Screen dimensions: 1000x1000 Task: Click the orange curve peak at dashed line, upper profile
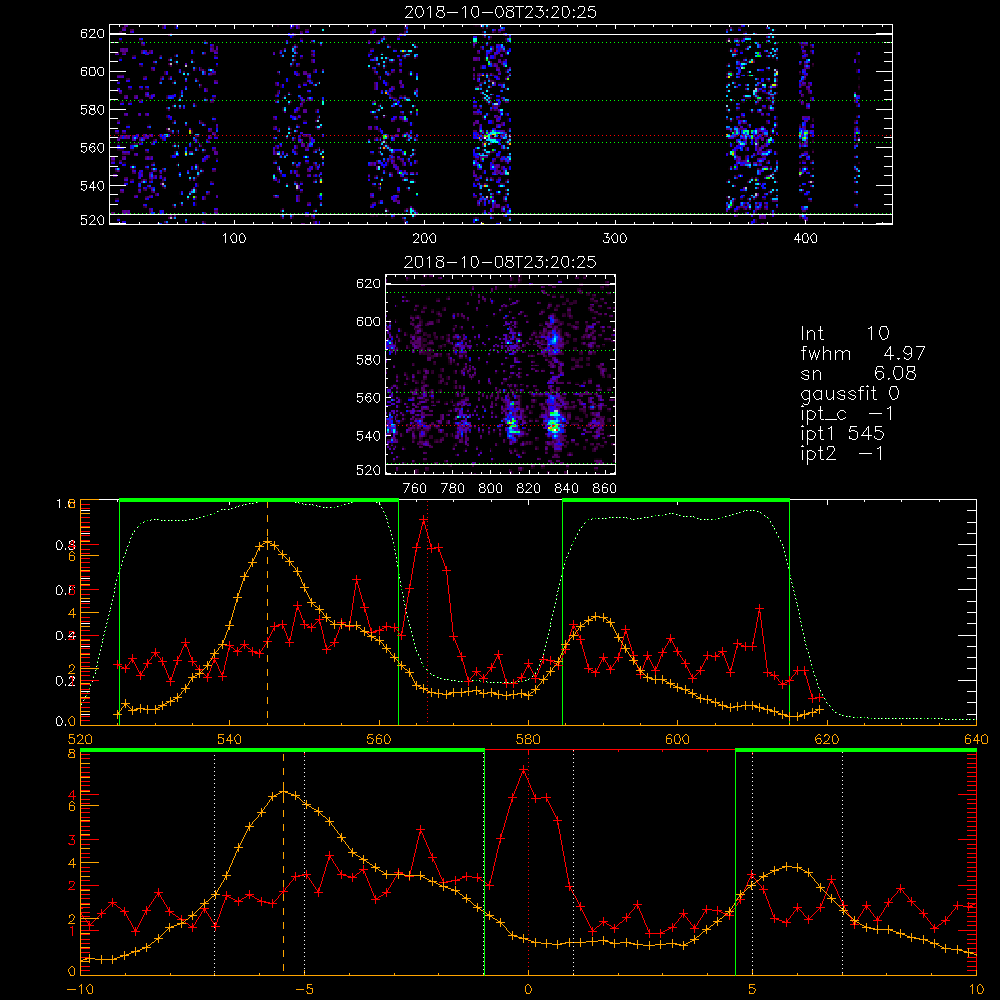pos(268,543)
